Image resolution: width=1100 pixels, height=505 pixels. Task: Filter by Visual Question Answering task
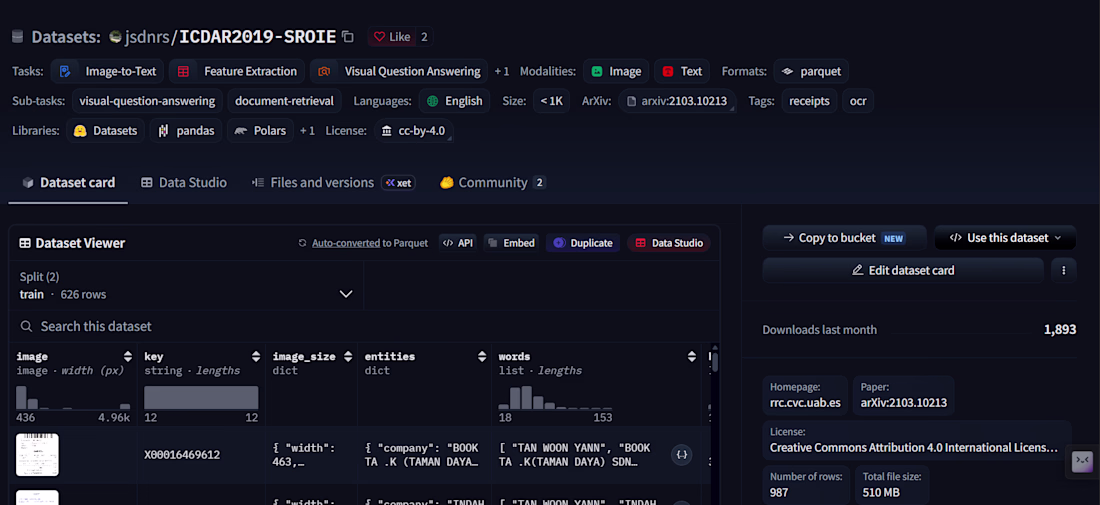click(398, 71)
